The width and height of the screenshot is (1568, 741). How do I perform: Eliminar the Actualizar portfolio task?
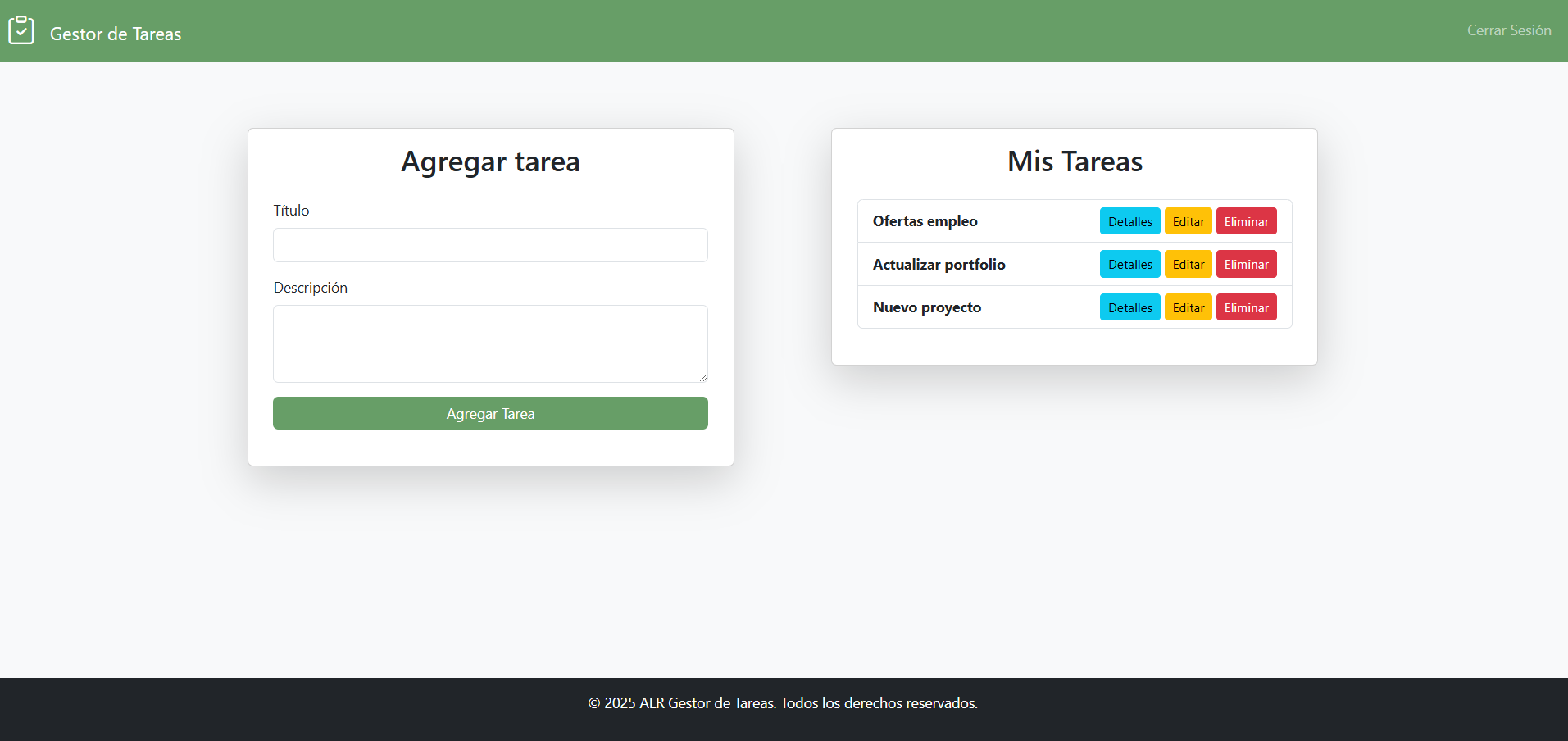[1246, 265]
